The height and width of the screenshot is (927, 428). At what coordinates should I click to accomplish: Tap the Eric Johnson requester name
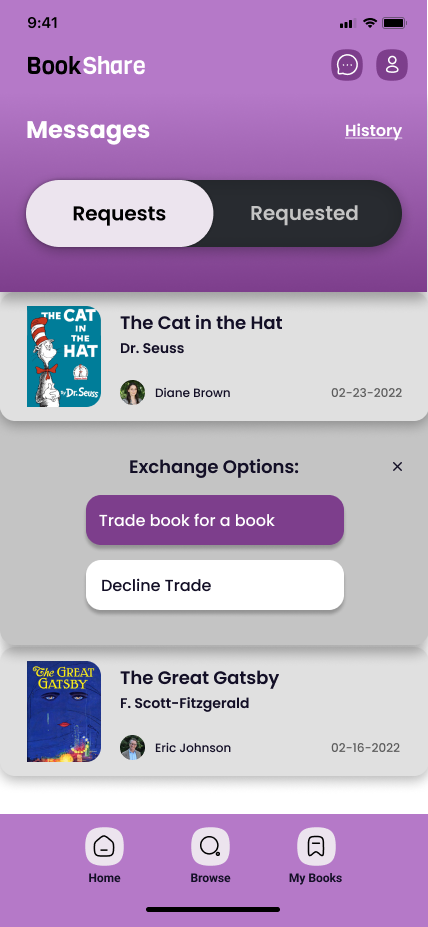pyautogui.click(x=193, y=748)
